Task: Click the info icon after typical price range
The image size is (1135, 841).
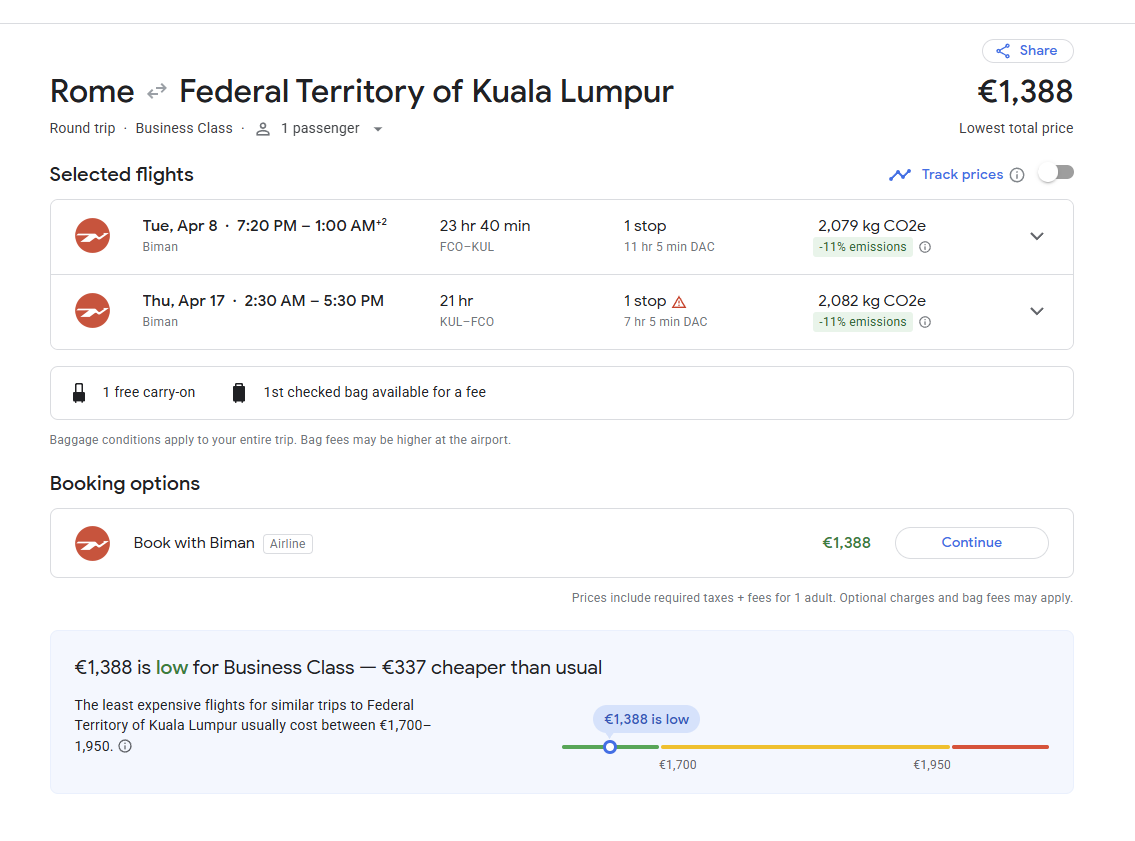Action: [x=125, y=746]
